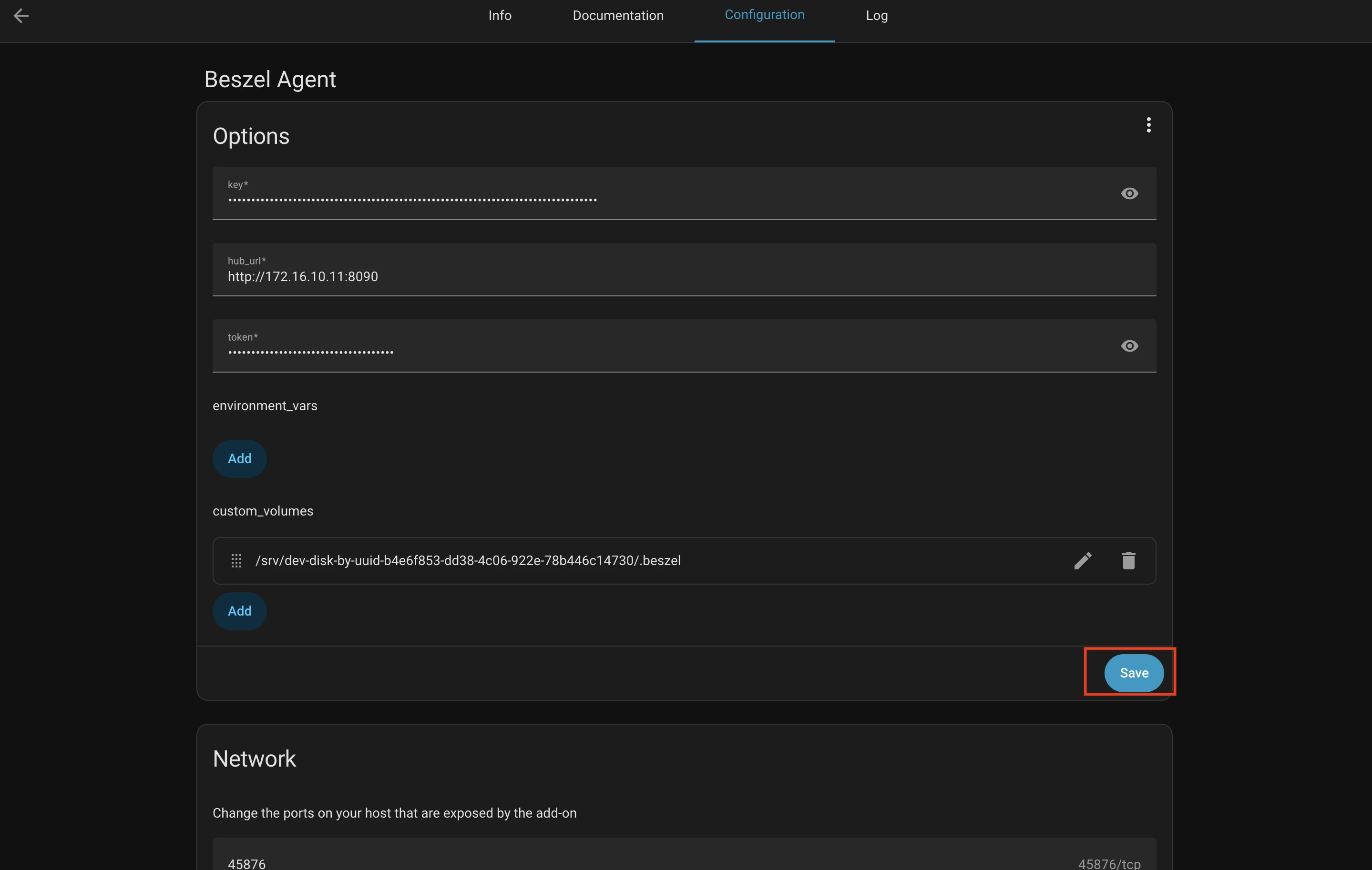Screen dimensions: 1372x870
Task: Click the environment_vars label
Action: [x=265, y=405]
